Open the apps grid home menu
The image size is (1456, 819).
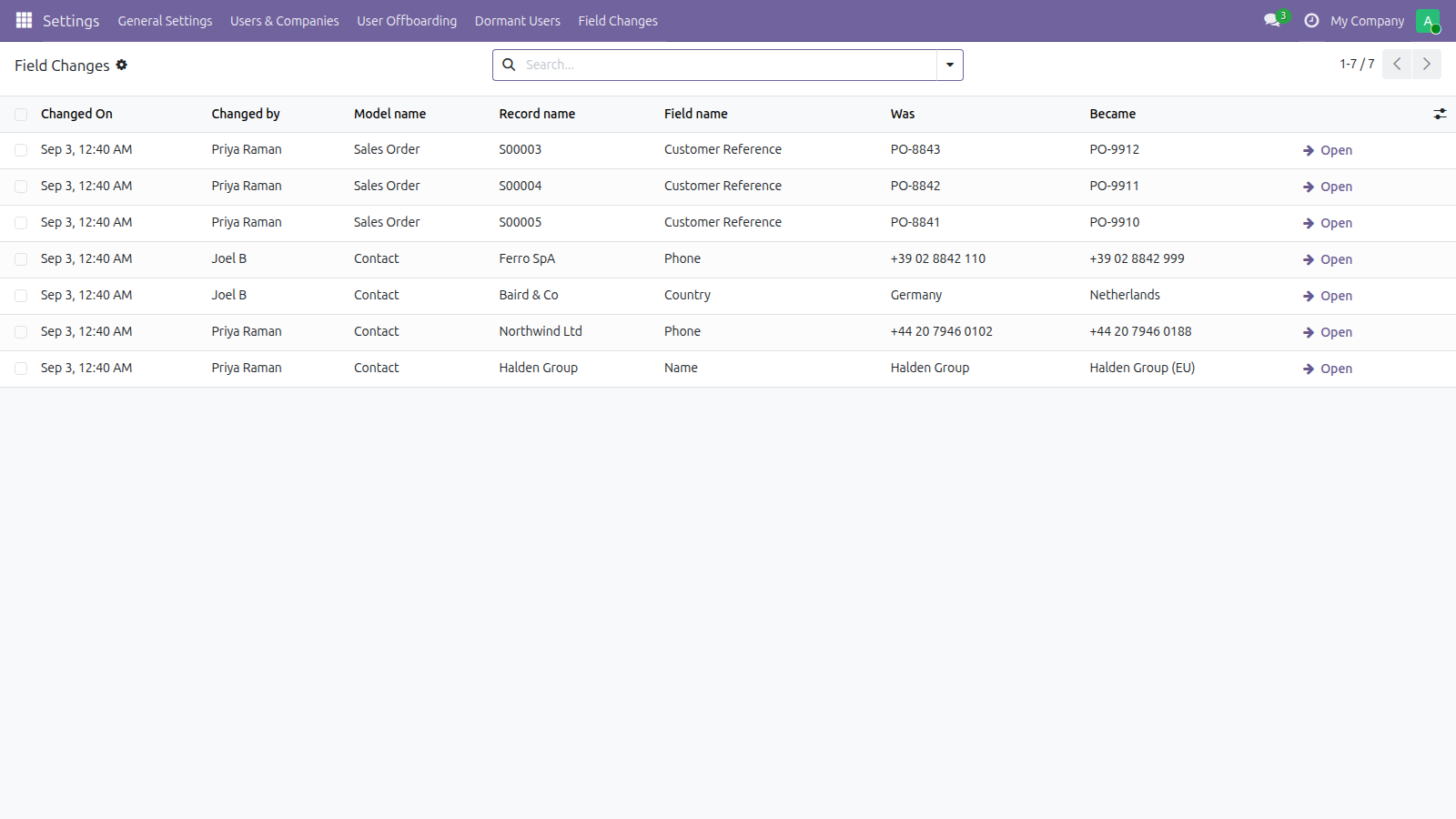24,20
